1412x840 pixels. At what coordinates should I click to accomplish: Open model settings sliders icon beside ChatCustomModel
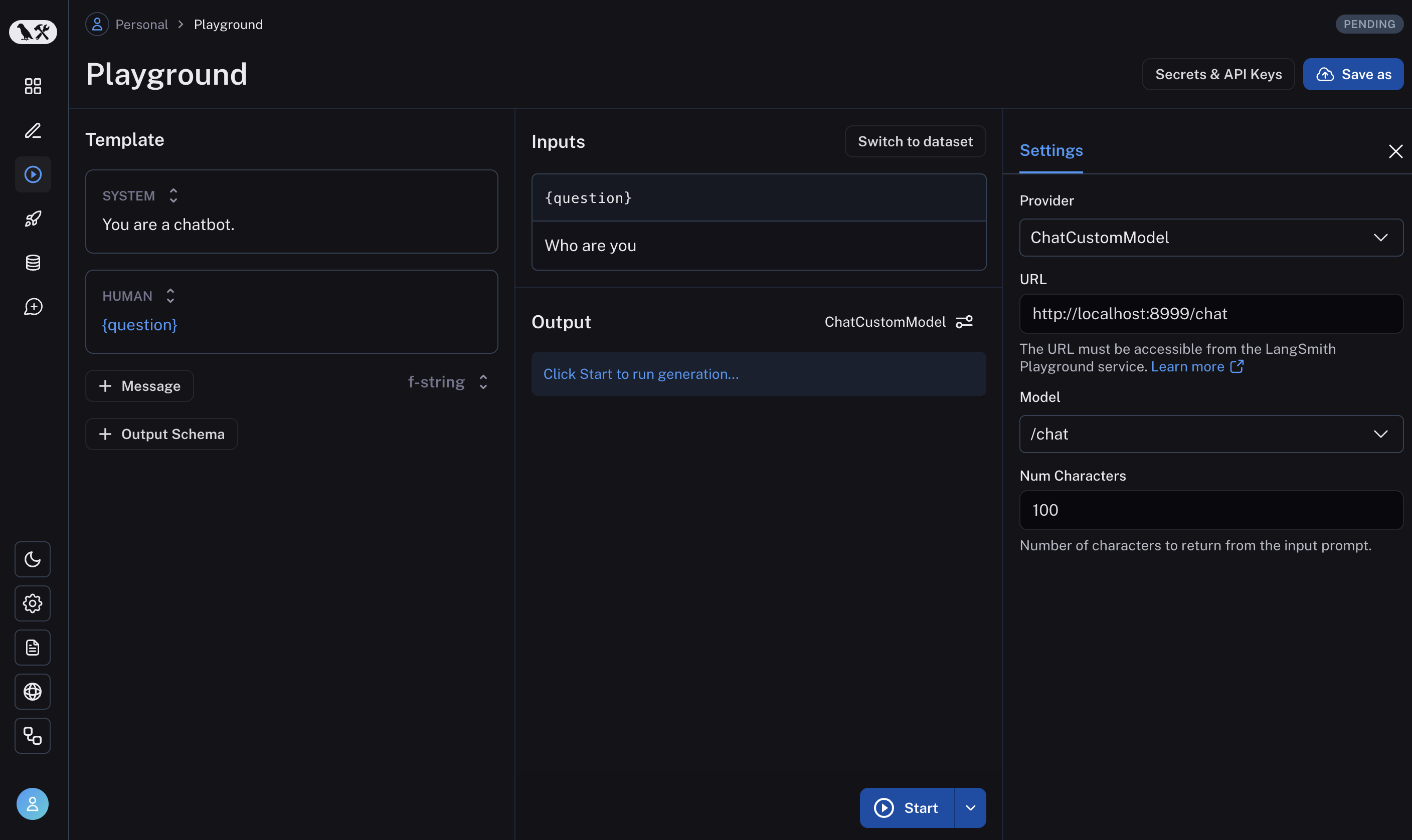pos(965,321)
